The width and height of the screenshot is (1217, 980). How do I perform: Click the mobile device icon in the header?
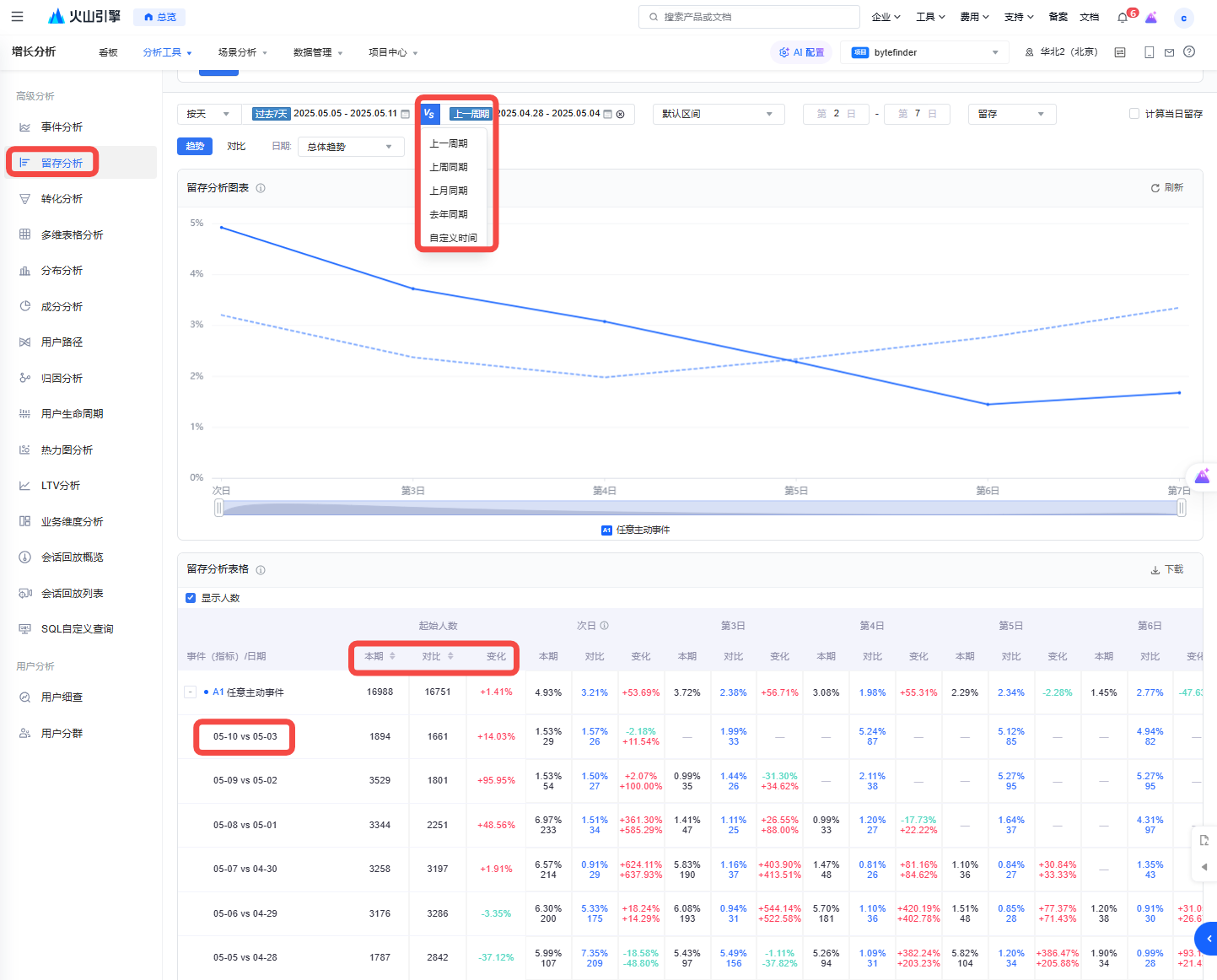pyautogui.click(x=1149, y=52)
